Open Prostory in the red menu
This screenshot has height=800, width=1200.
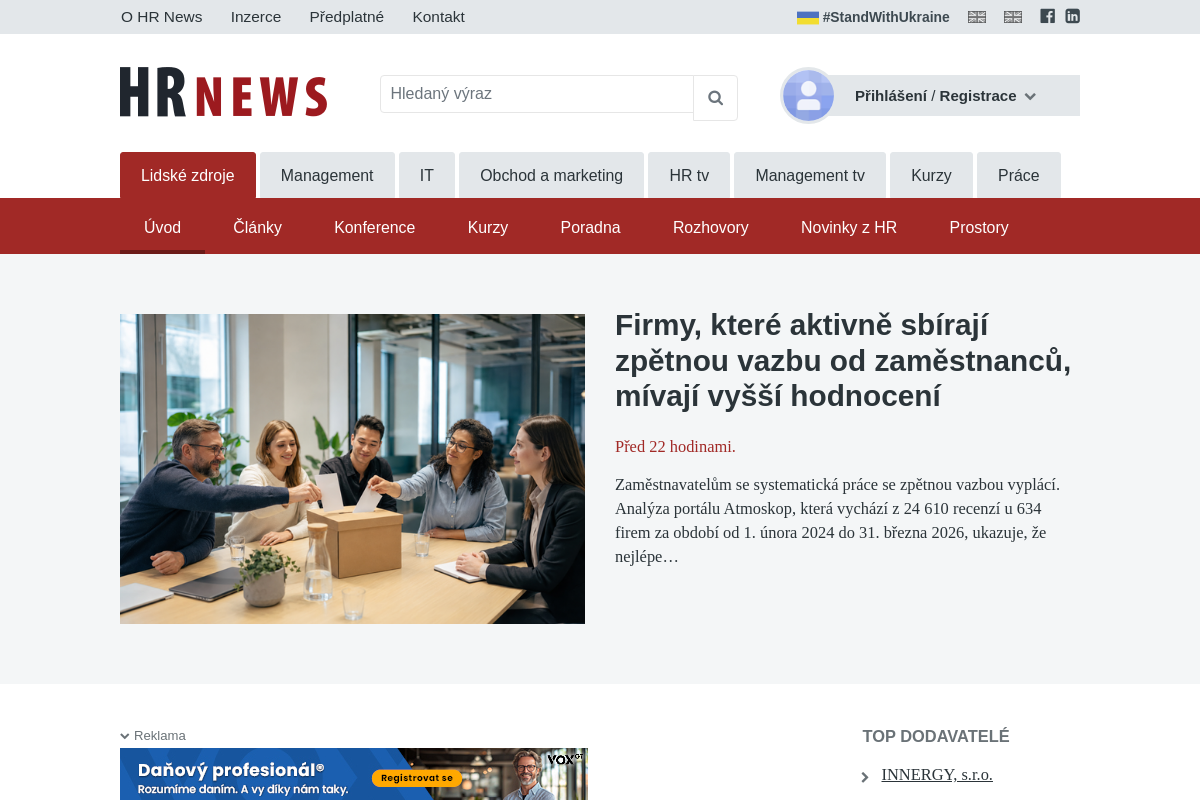coord(979,227)
